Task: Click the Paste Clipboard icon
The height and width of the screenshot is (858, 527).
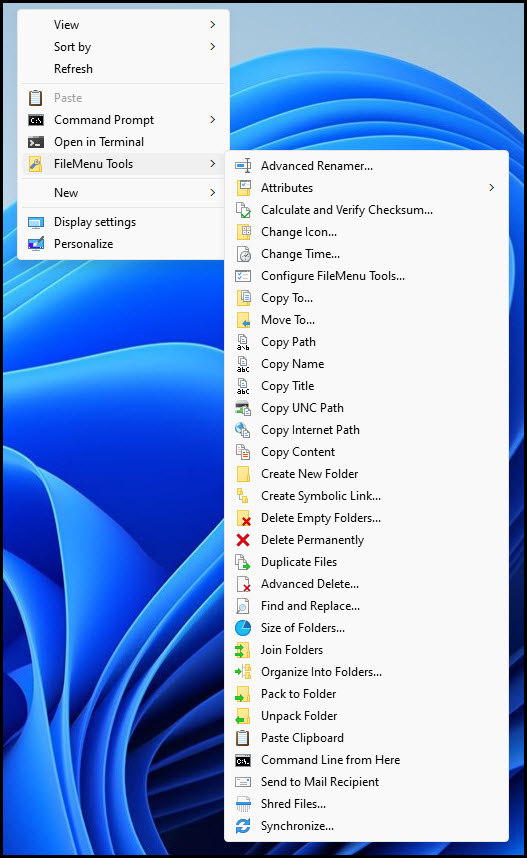Action: coord(243,738)
